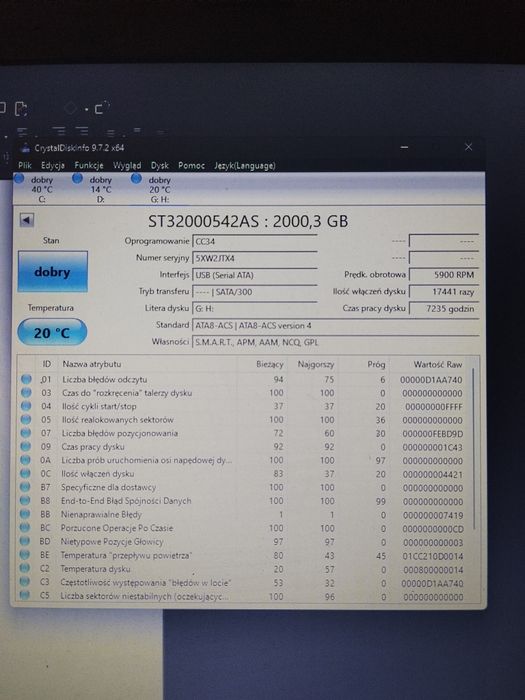Click the Tryb transferu field SATA/300
Screen dimensions: 525x700
point(254,292)
